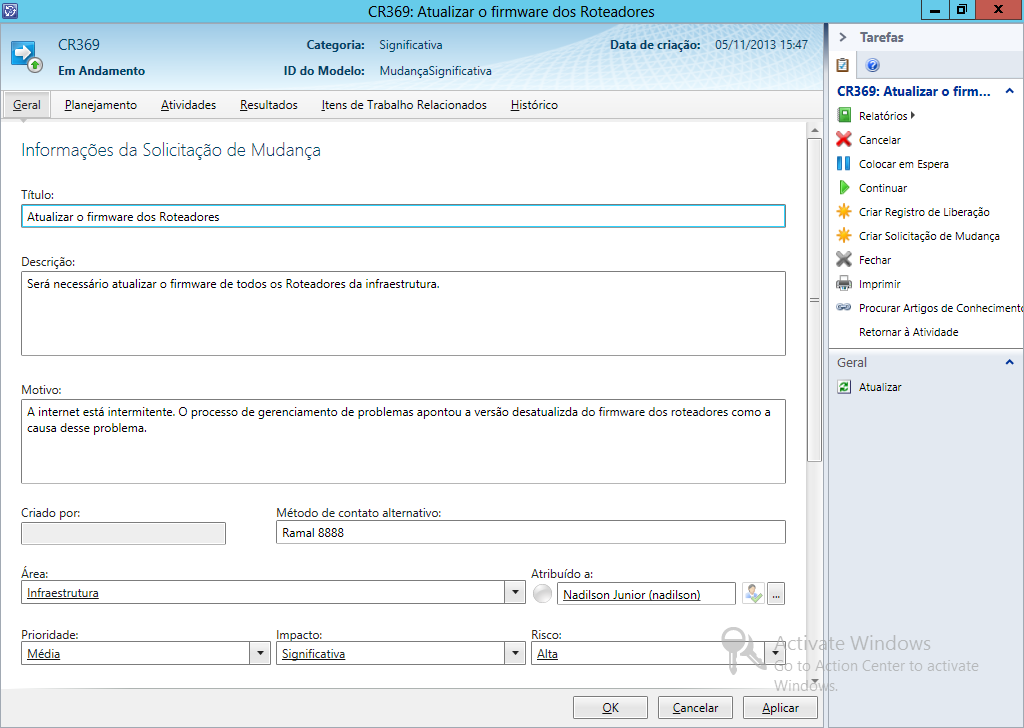This screenshot has height=728, width=1024.
Task: Select the tasks clipboard icon
Action: (x=843, y=65)
